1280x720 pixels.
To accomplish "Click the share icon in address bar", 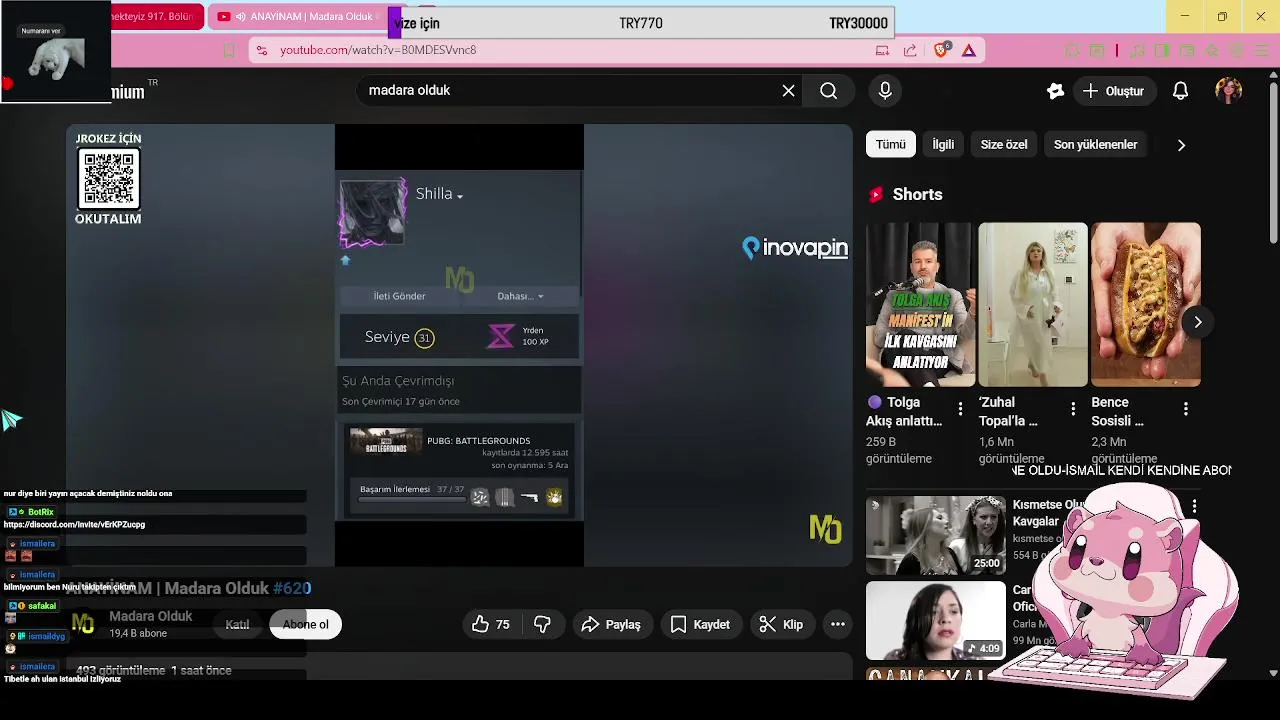I will pos(910,50).
